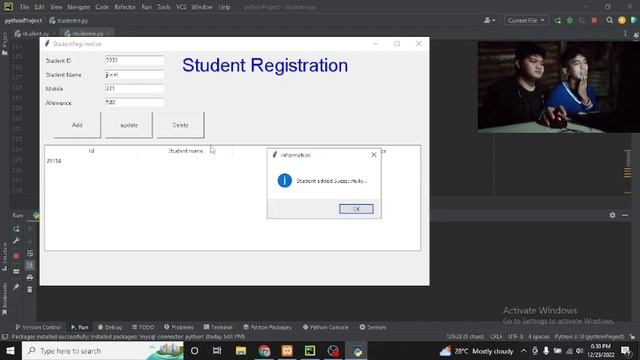Open the Edit menu in PyCharm

click(39, 7)
